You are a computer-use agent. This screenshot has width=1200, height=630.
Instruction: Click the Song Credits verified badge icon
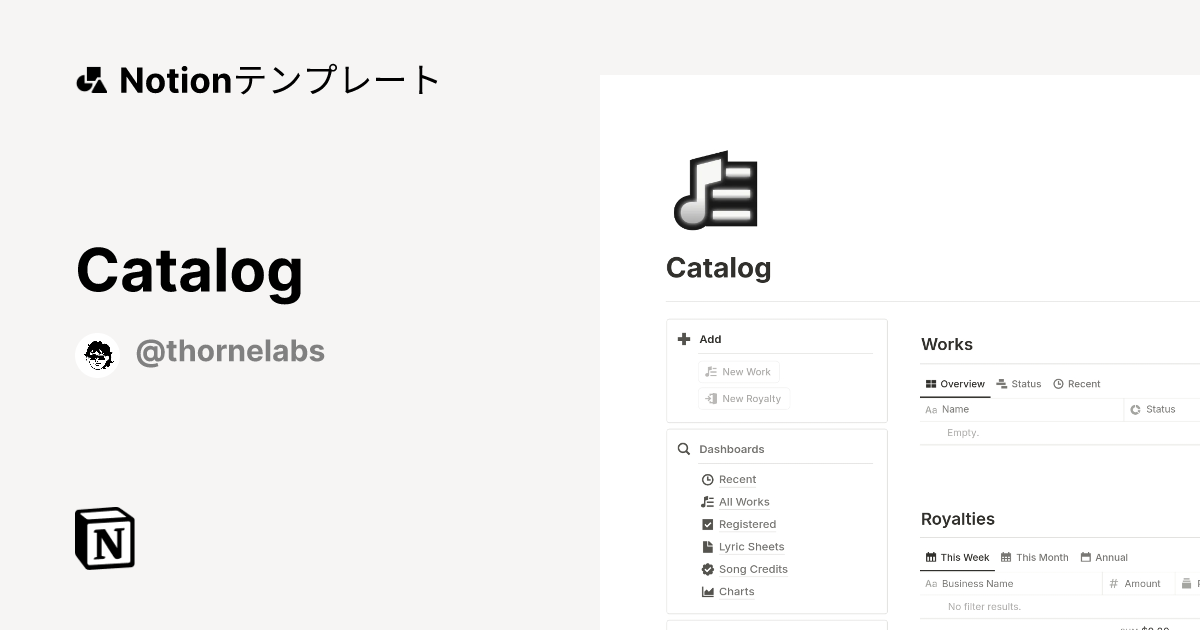(x=708, y=569)
